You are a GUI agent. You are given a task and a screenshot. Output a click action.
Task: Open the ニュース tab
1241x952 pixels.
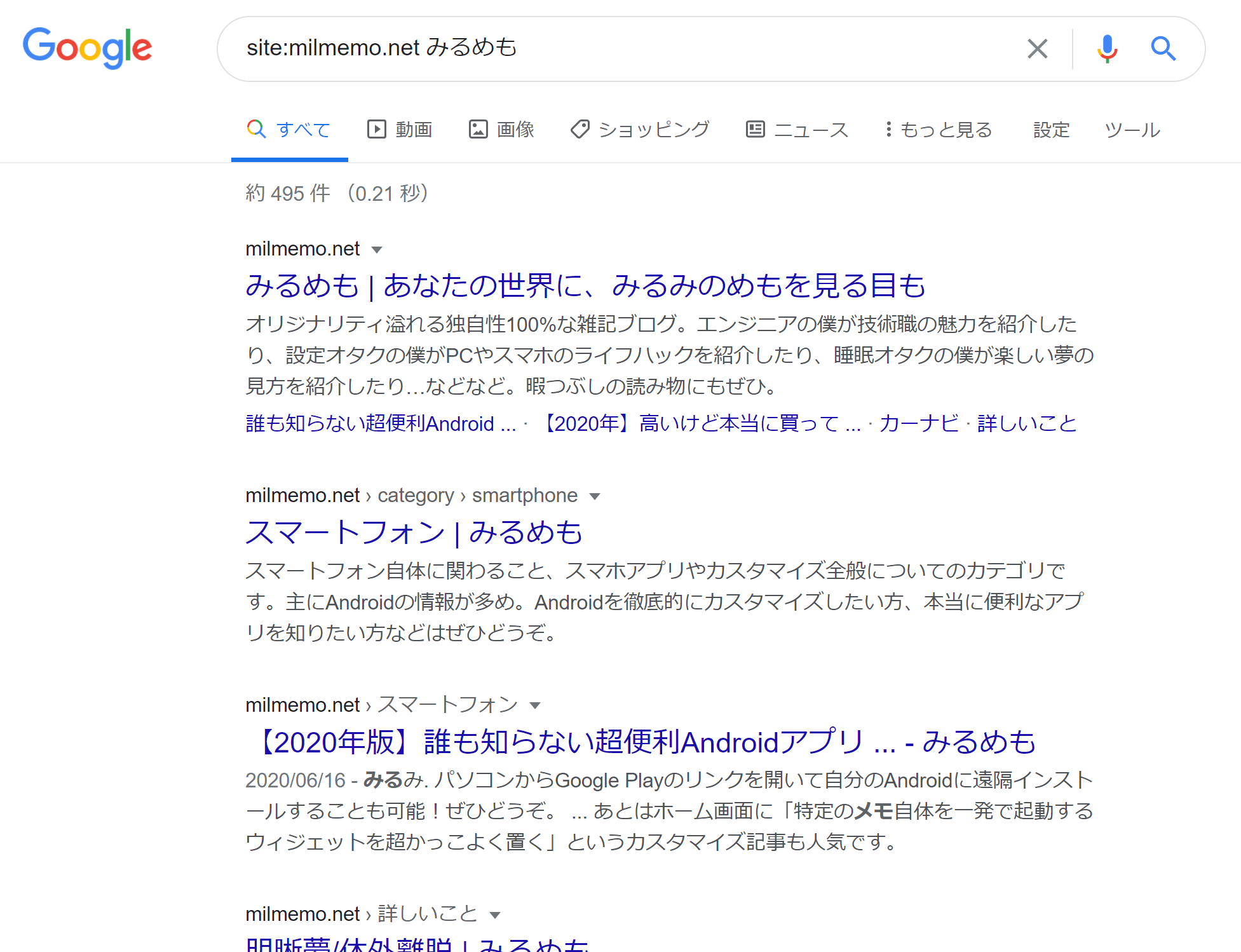pyautogui.click(x=797, y=130)
